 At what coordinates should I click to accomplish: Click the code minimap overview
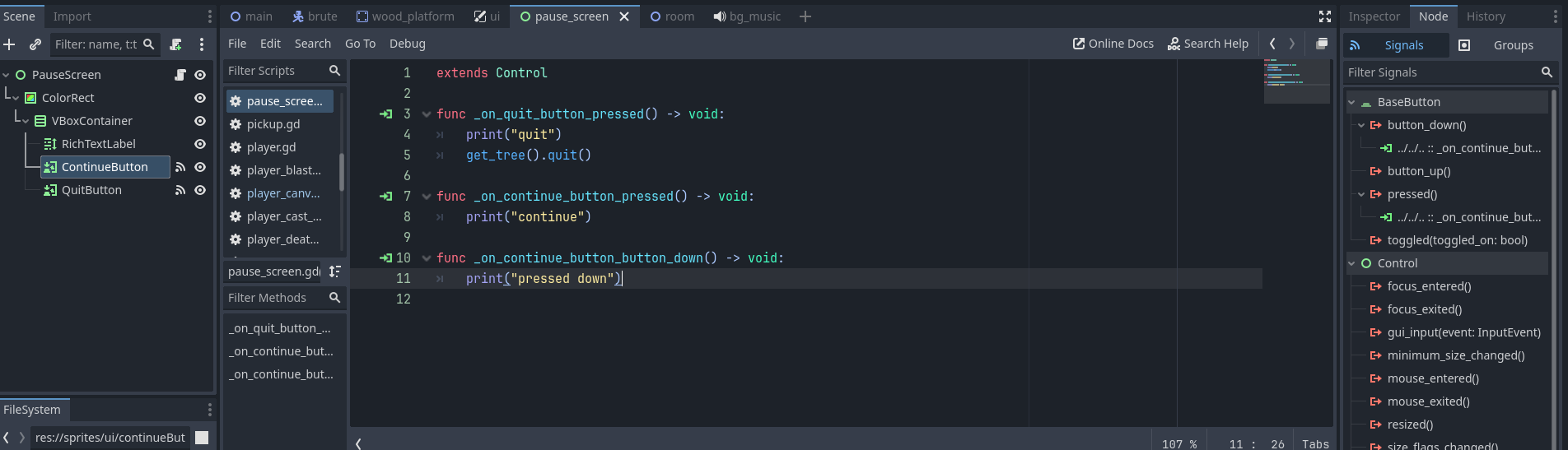pos(1296,81)
